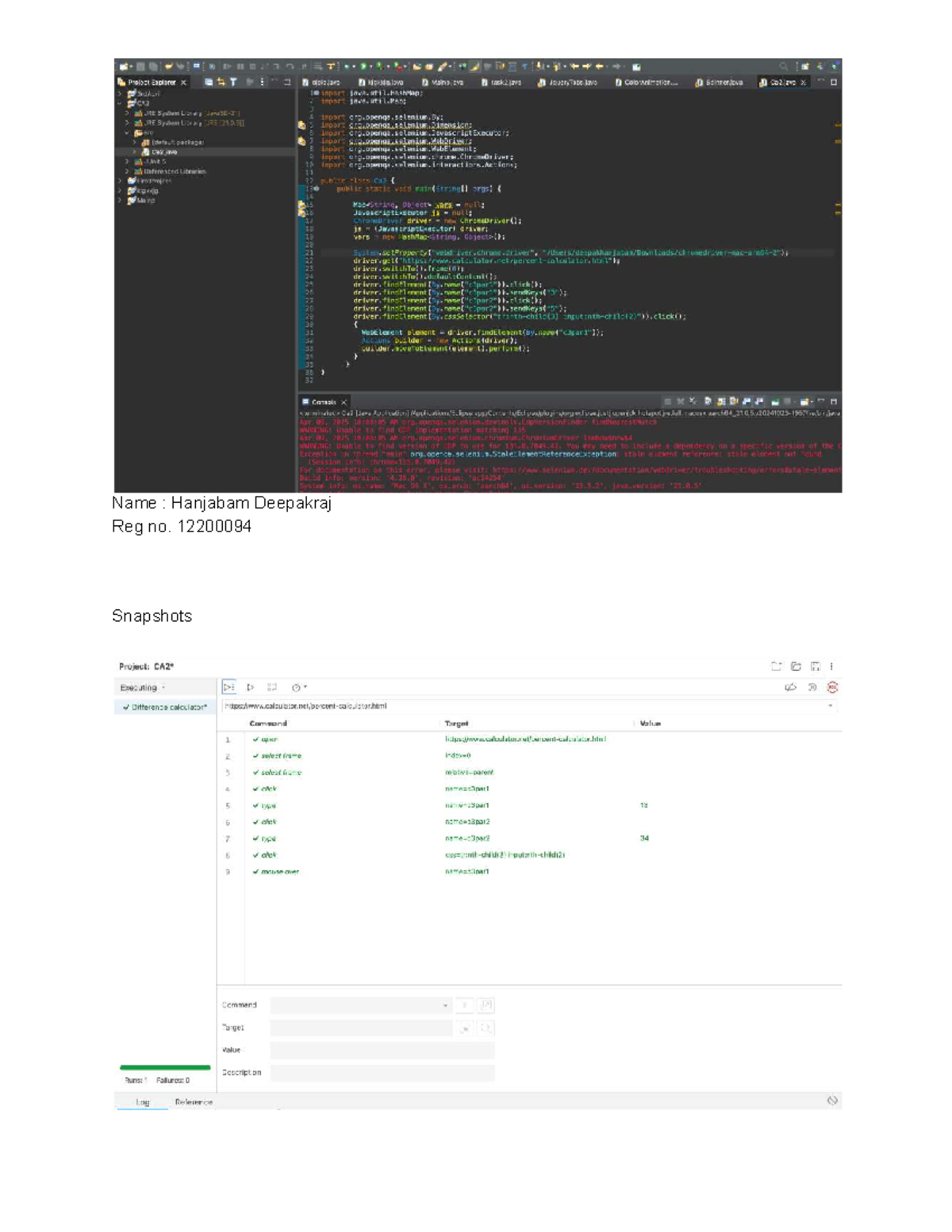Image resolution: width=952 pixels, height=1232 pixels.
Task: Click select target in page icon
Action: tap(465, 1028)
